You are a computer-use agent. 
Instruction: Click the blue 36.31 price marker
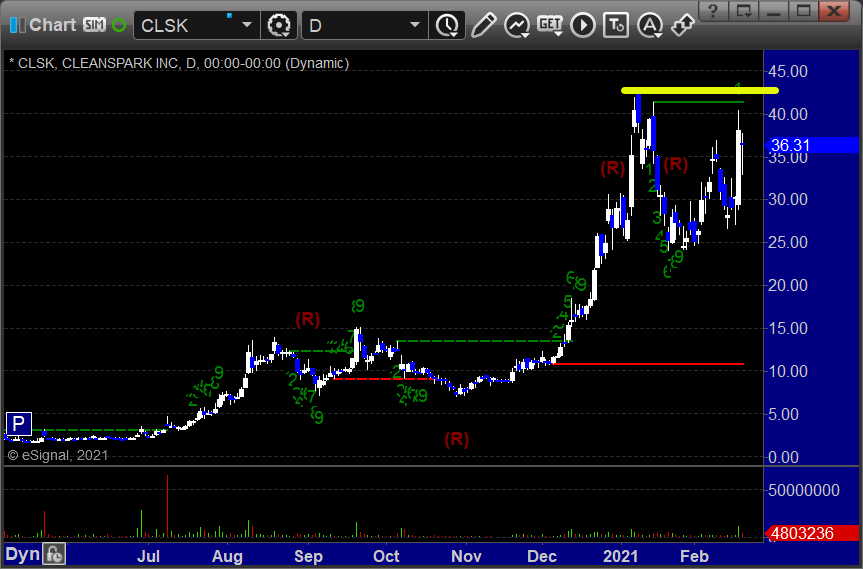pyautogui.click(x=812, y=145)
